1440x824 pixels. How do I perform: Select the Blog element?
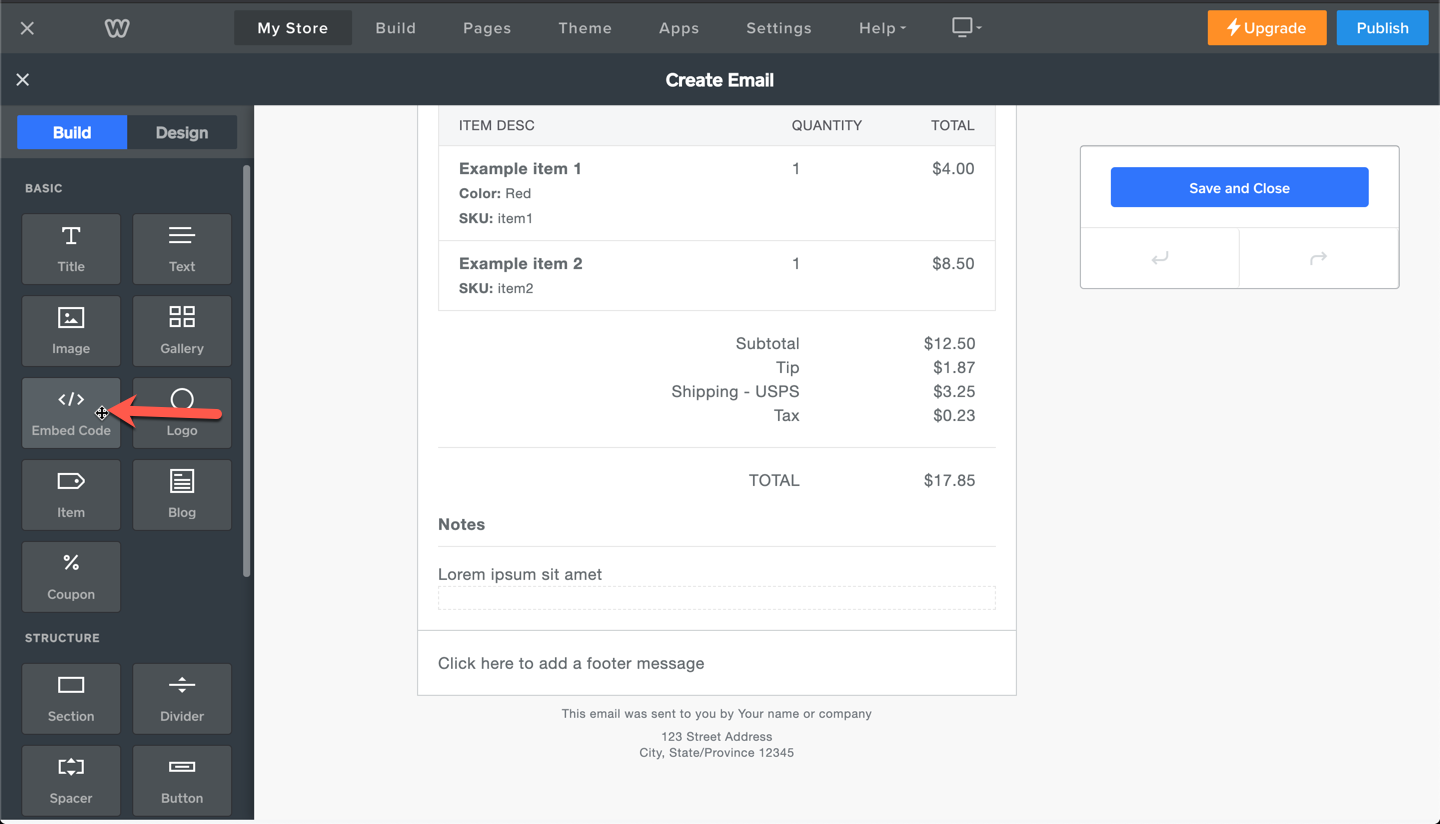(182, 495)
